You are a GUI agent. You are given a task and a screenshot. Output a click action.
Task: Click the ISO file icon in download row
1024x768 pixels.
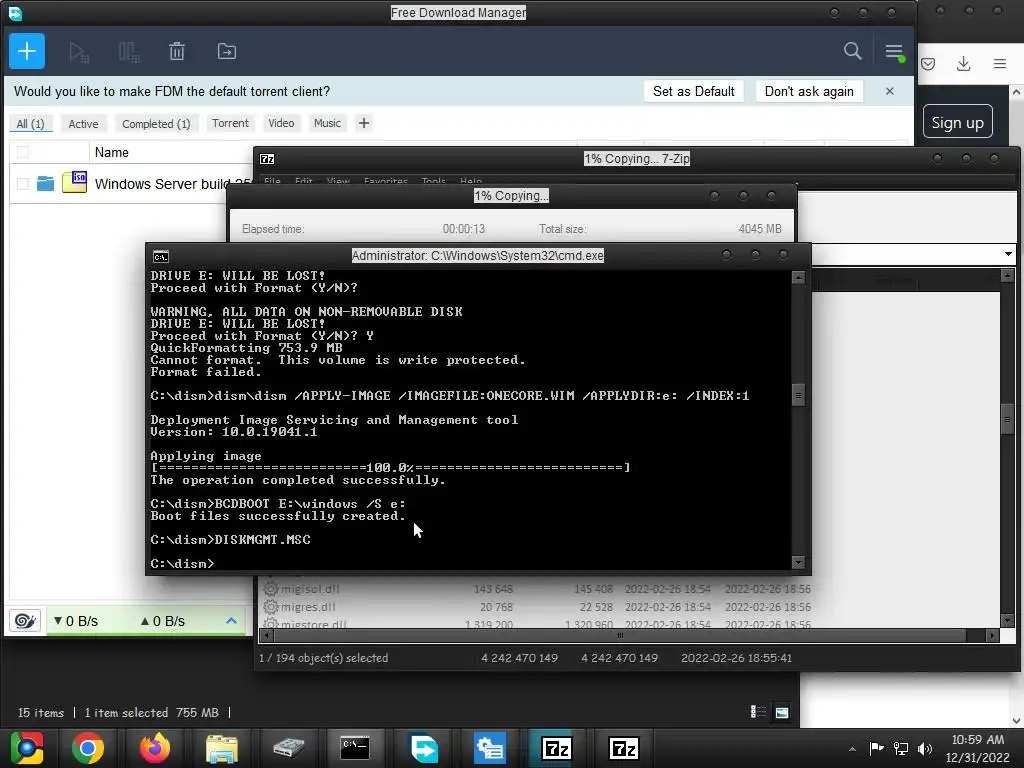pos(74,182)
